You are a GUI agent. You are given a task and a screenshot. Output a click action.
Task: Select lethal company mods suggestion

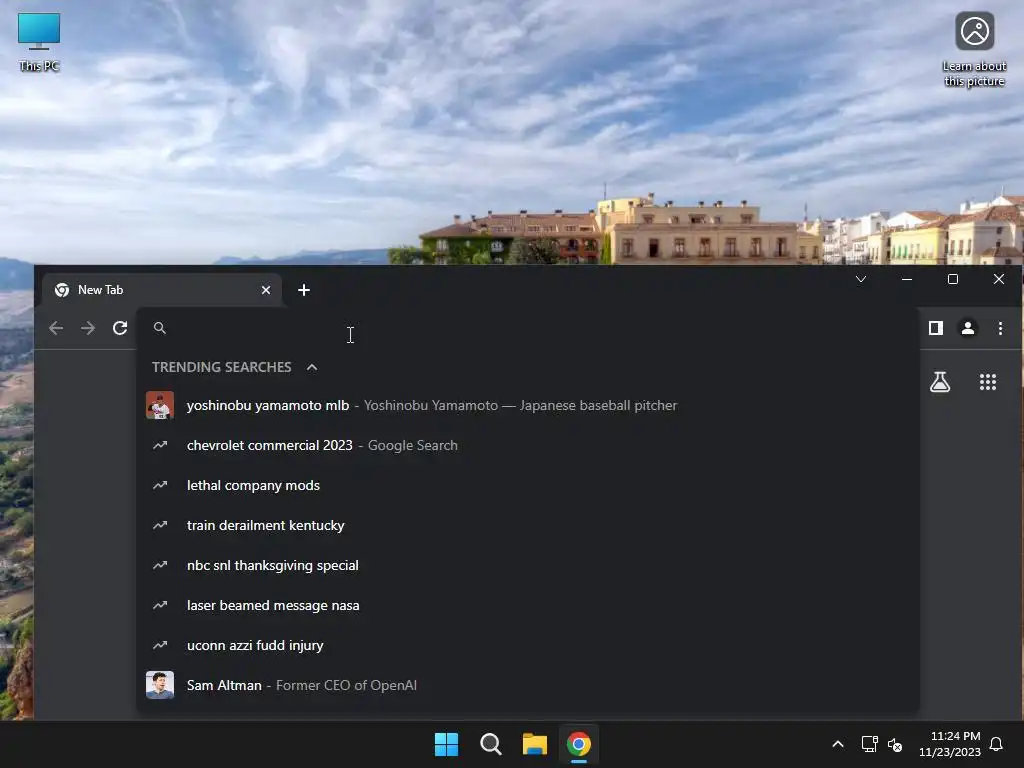point(528,485)
